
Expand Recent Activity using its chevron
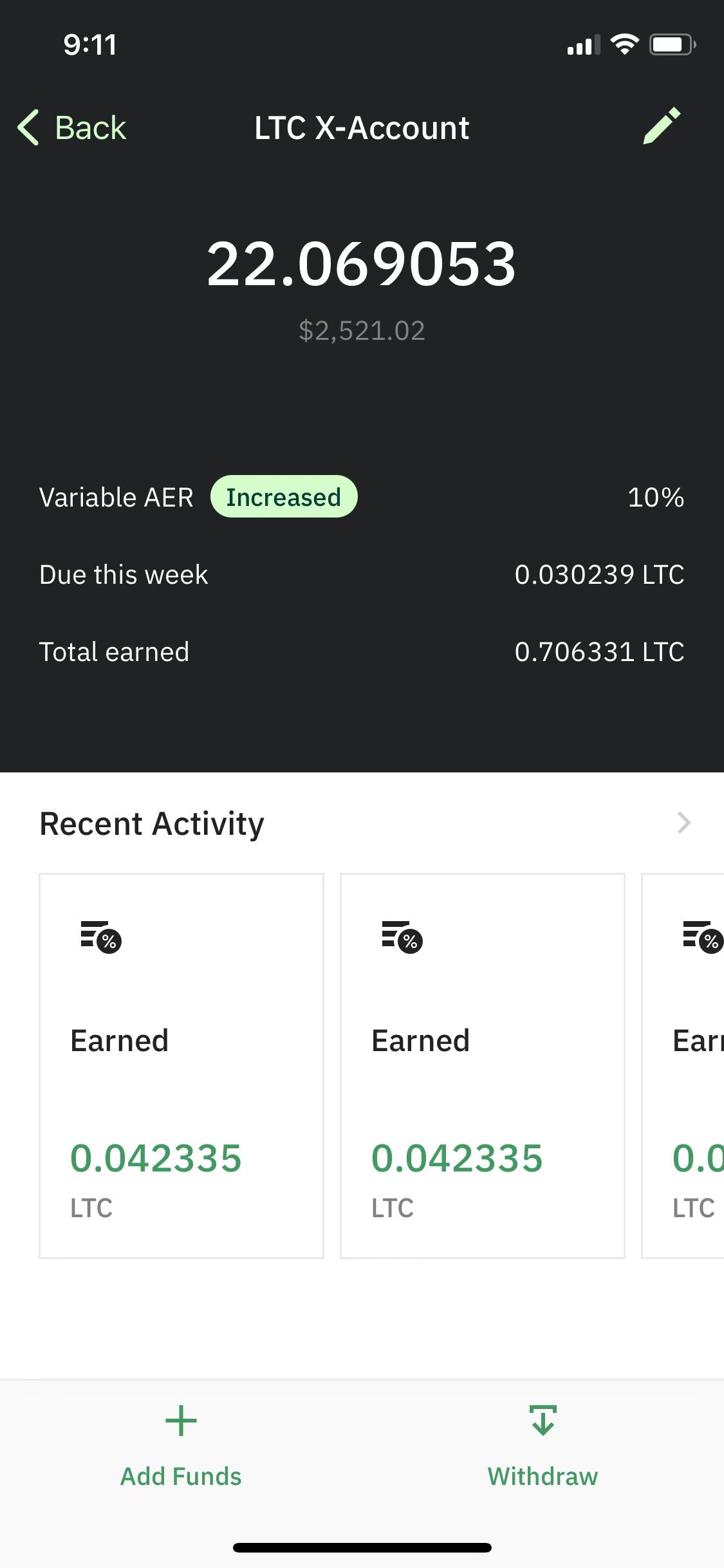coord(684,823)
